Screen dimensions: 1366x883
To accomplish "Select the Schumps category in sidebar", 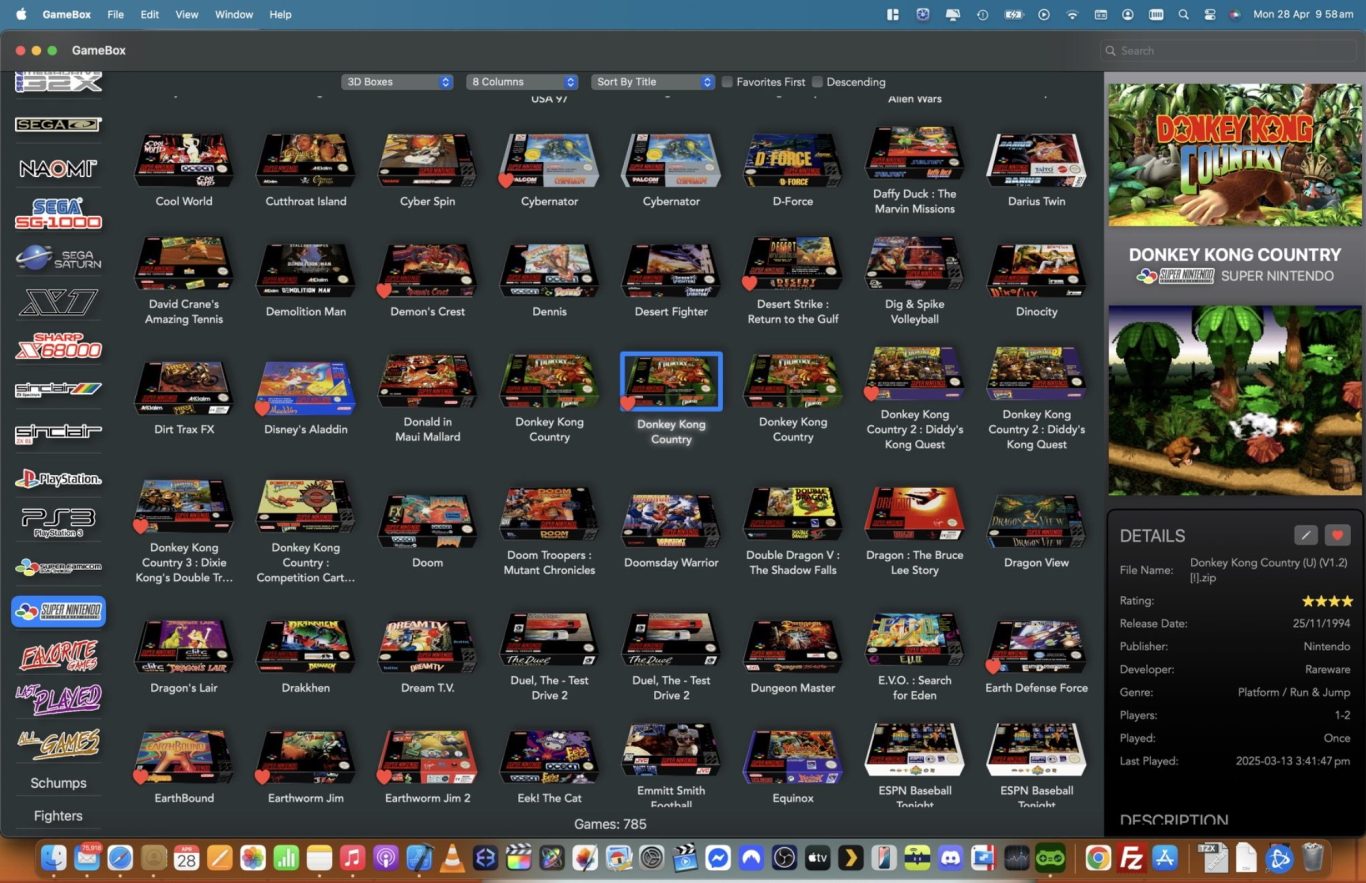I will tap(58, 783).
